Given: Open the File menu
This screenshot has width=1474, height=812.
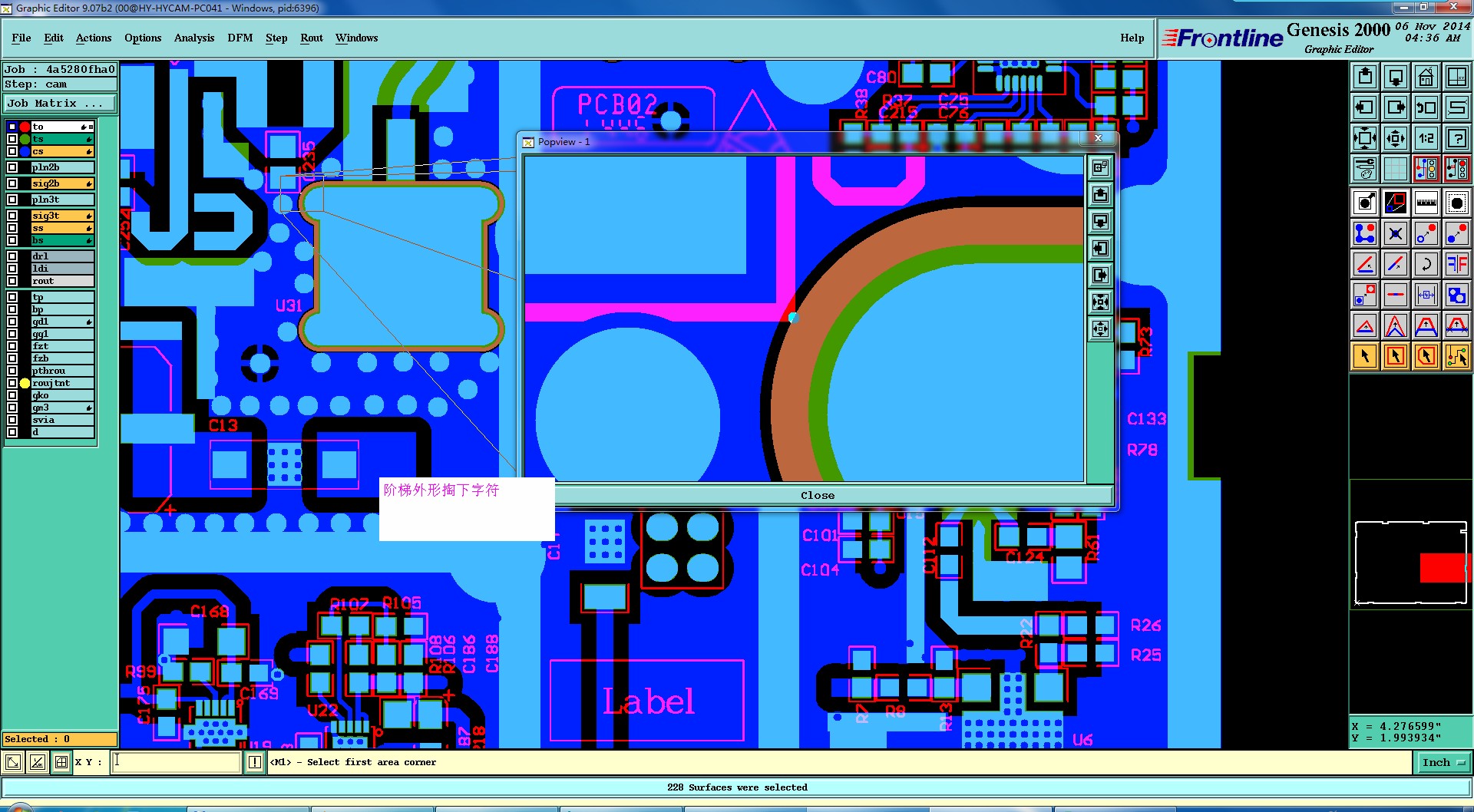Looking at the screenshot, I should click(21, 38).
